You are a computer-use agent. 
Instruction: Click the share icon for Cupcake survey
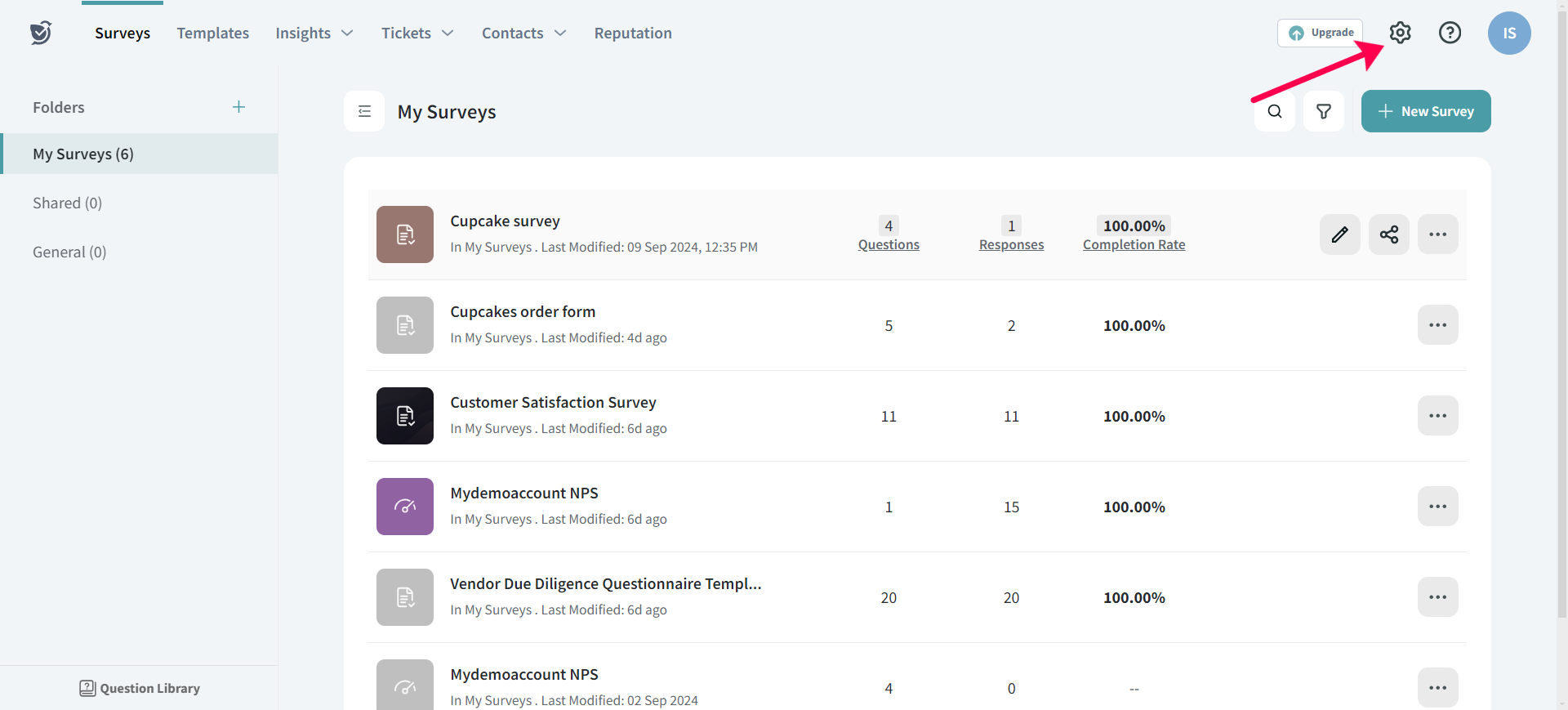point(1388,235)
